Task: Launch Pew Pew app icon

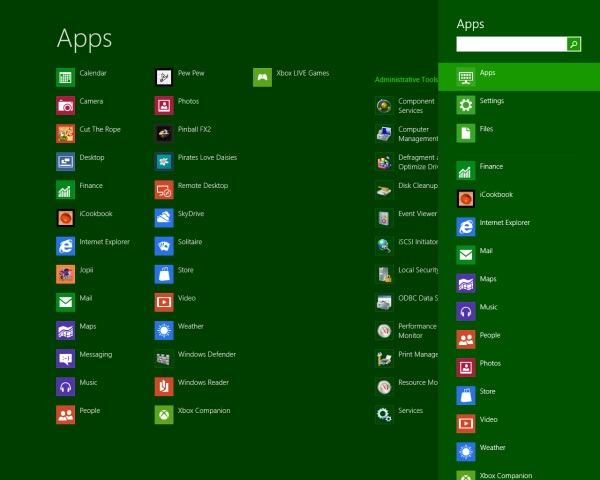Action: pyautogui.click(x=164, y=77)
